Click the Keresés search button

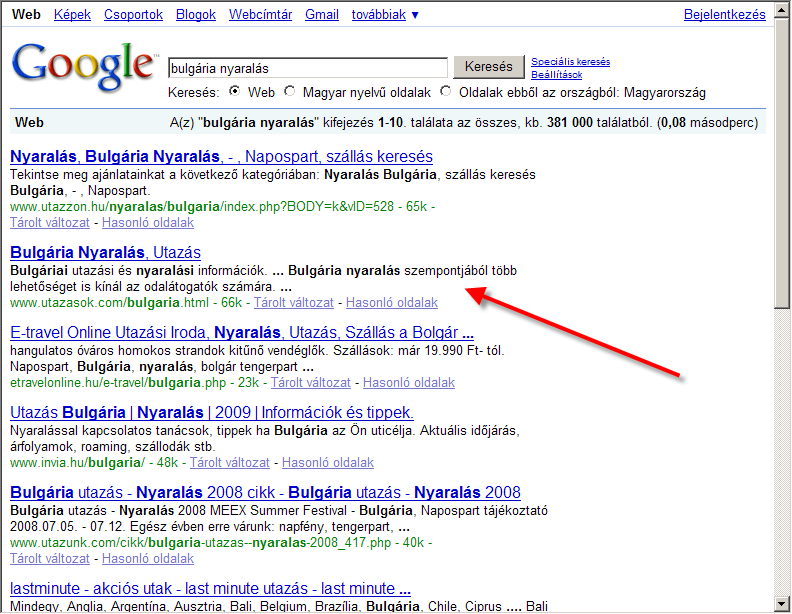(x=488, y=67)
